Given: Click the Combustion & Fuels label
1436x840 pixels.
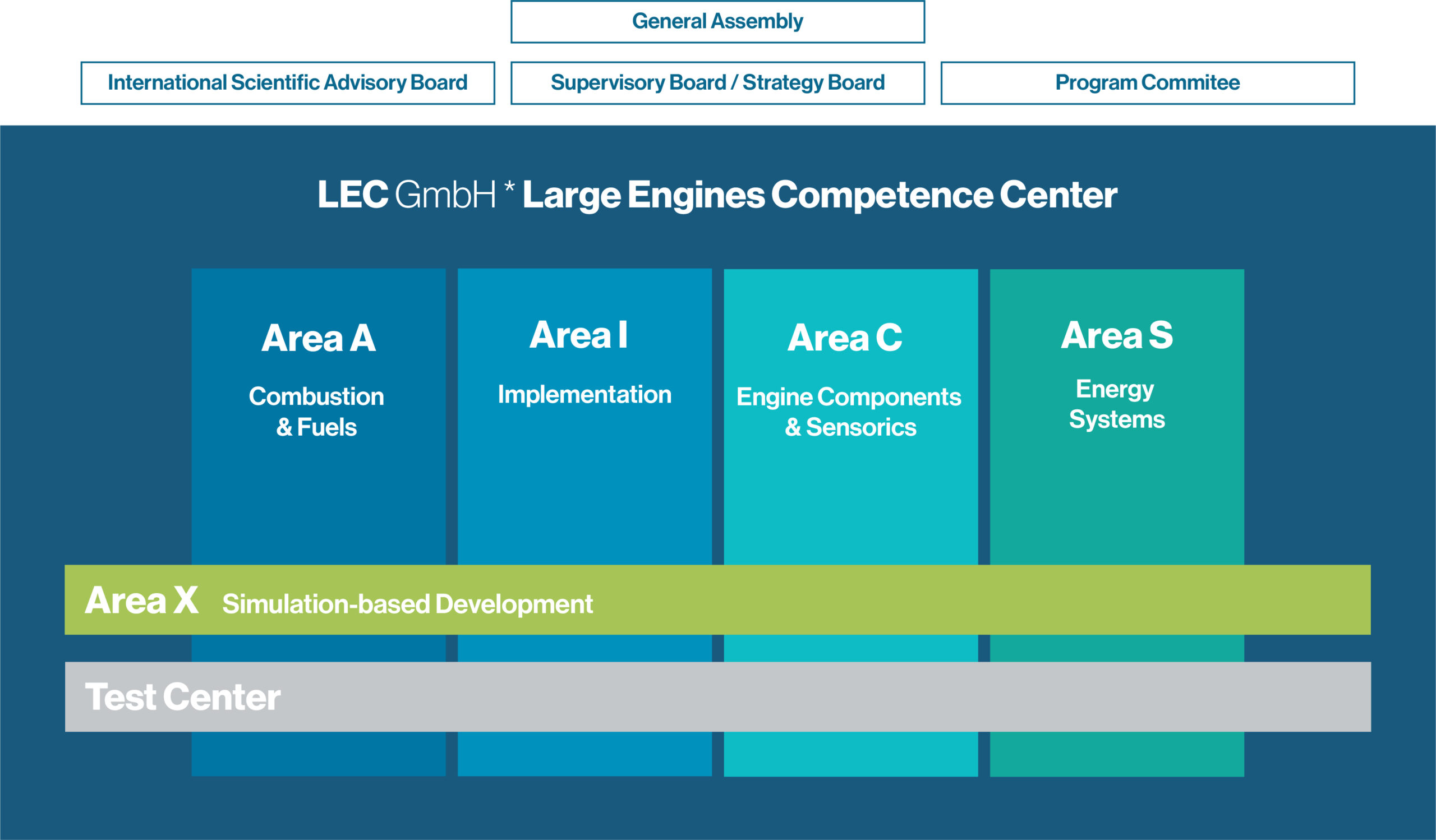Looking at the screenshot, I should pyautogui.click(x=316, y=411).
